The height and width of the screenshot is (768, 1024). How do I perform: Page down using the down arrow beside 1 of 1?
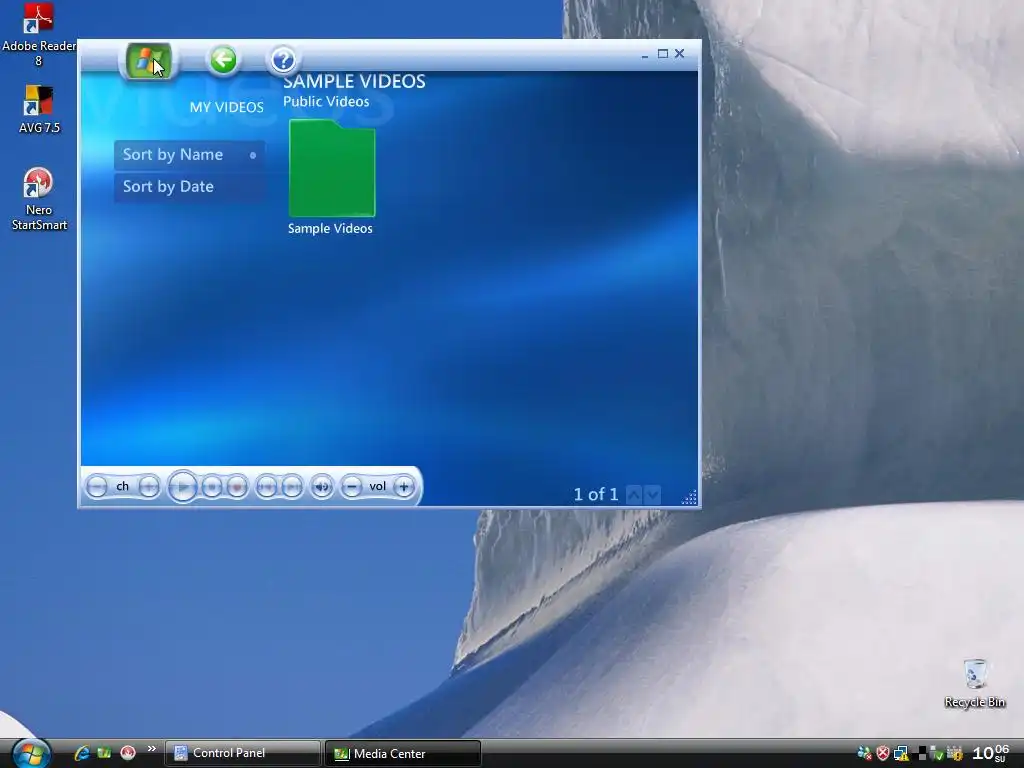point(652,495)
